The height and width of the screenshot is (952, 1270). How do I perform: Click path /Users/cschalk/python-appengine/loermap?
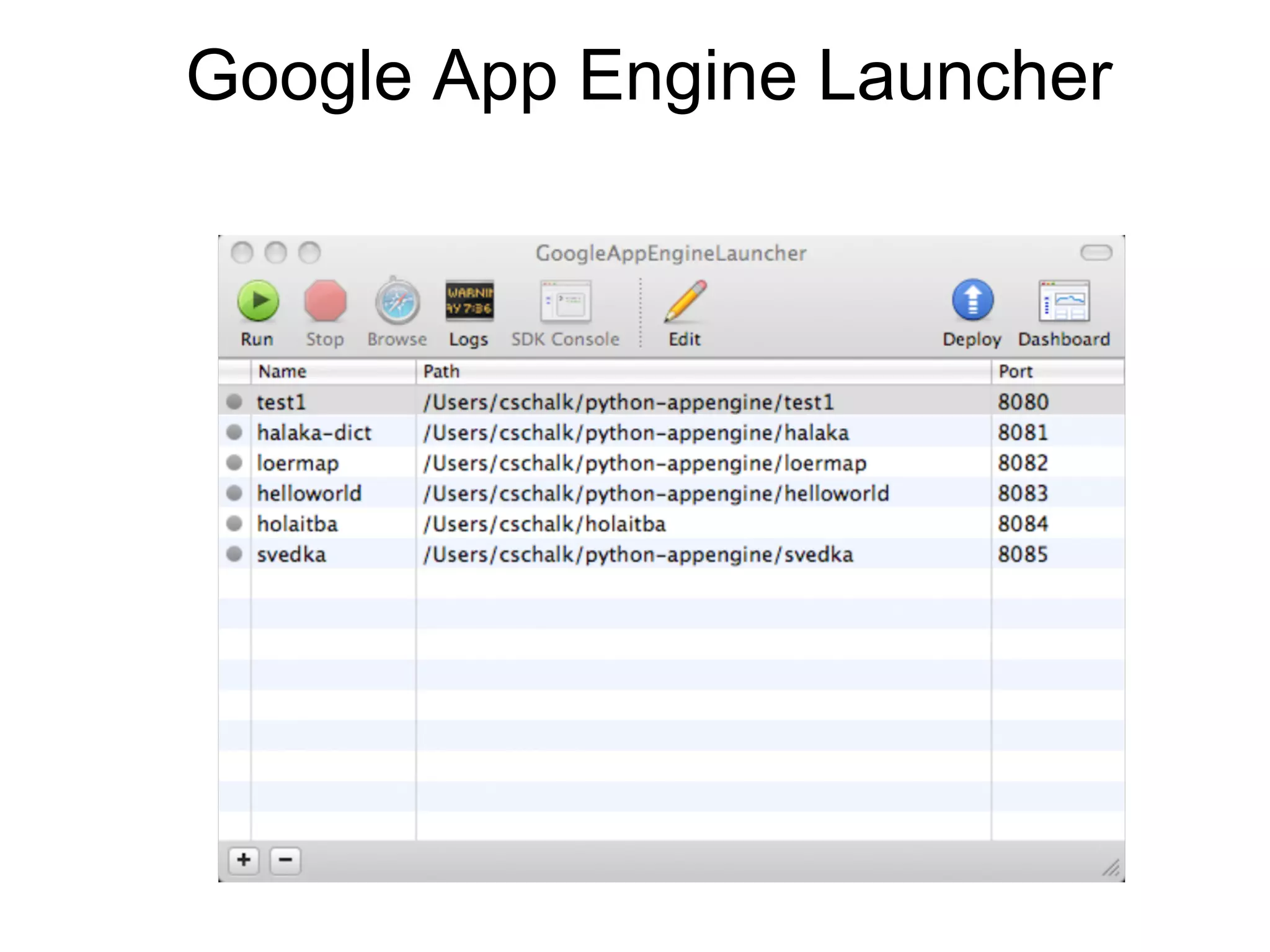pos(645,464)
